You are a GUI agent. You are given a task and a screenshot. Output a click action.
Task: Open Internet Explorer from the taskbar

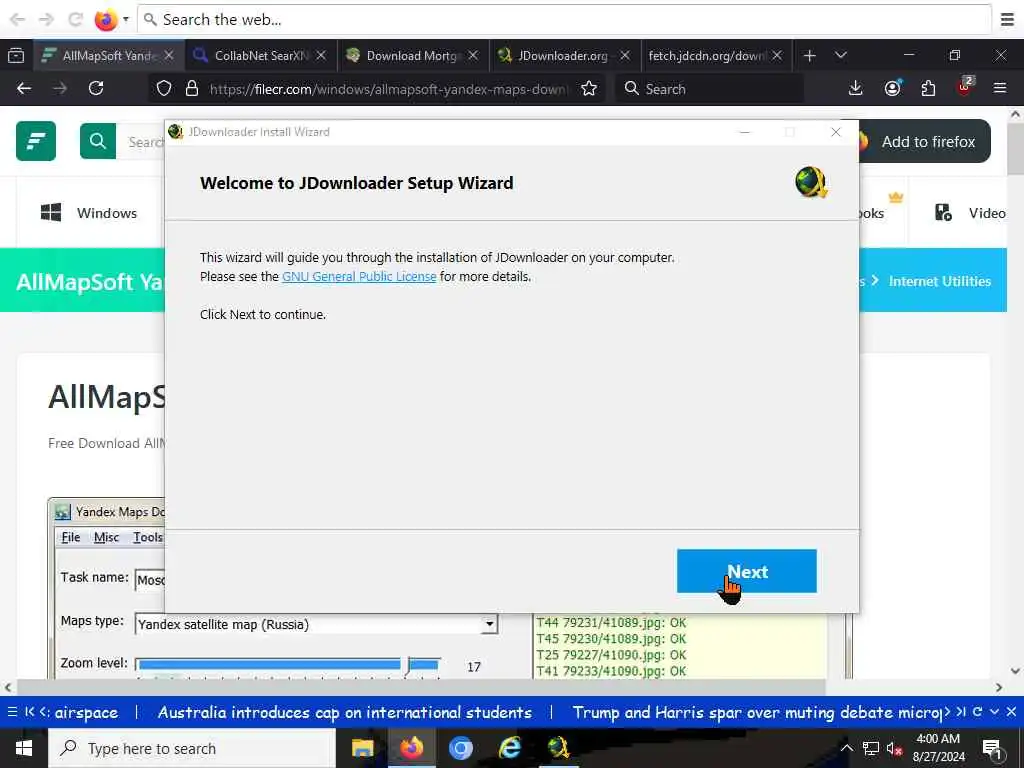(509, 748)
